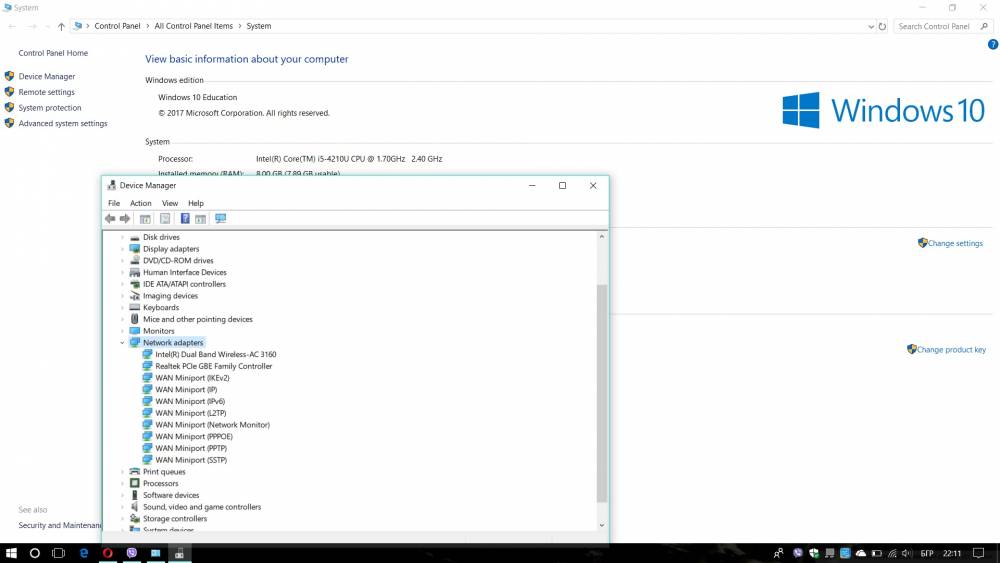Click the blue Help question-mark toolbar icon
Image resolution: width=1000 pixels, height=563 pixels.
[185, 219]
